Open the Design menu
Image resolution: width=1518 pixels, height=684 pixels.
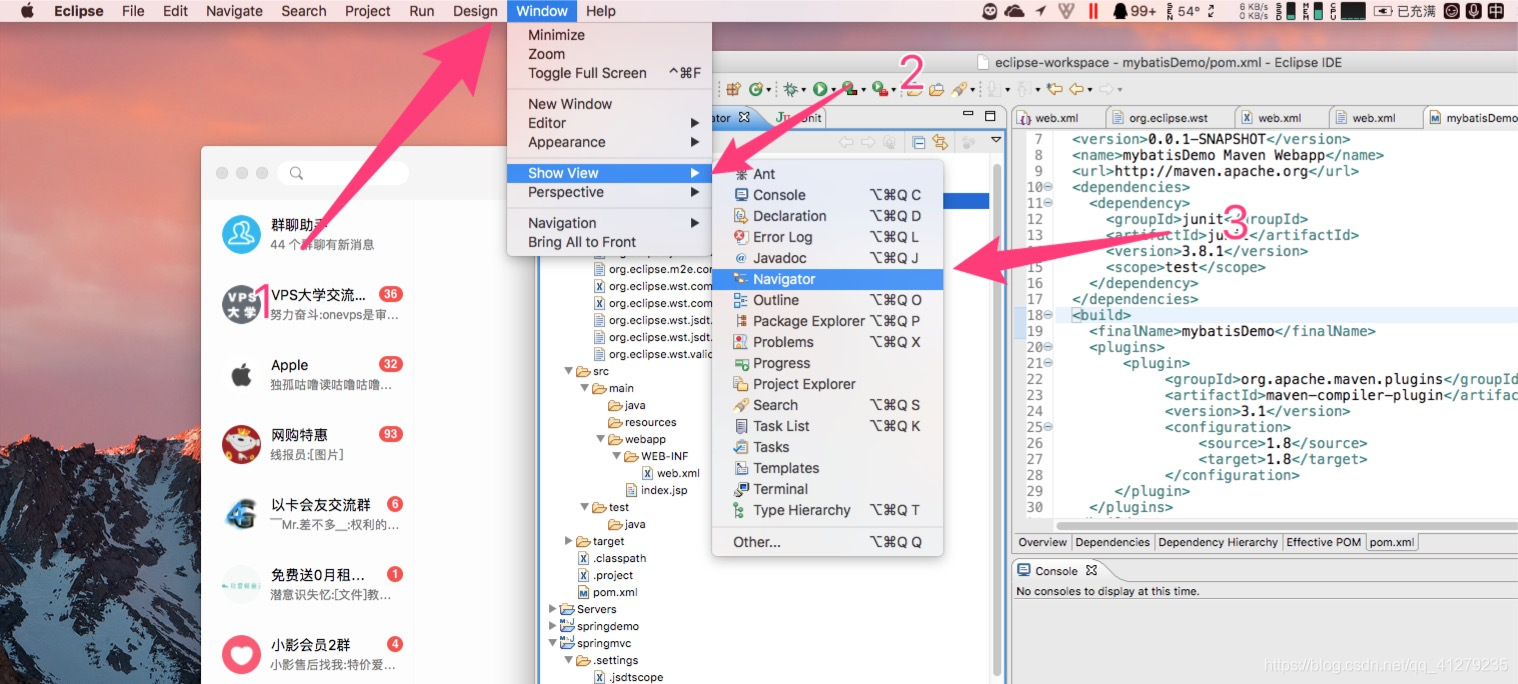pyautogui.click(x=475, y=11)
